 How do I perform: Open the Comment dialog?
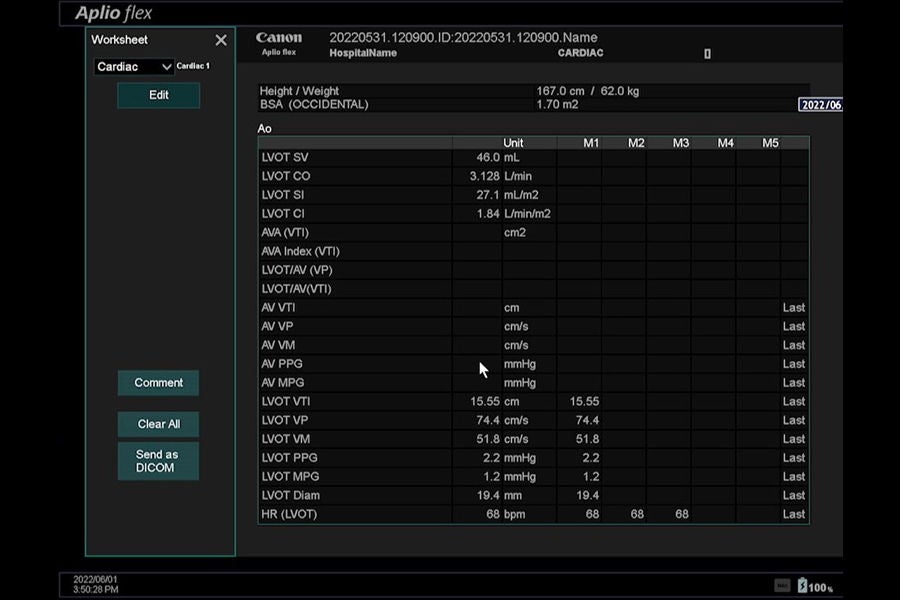coord(158,383)
